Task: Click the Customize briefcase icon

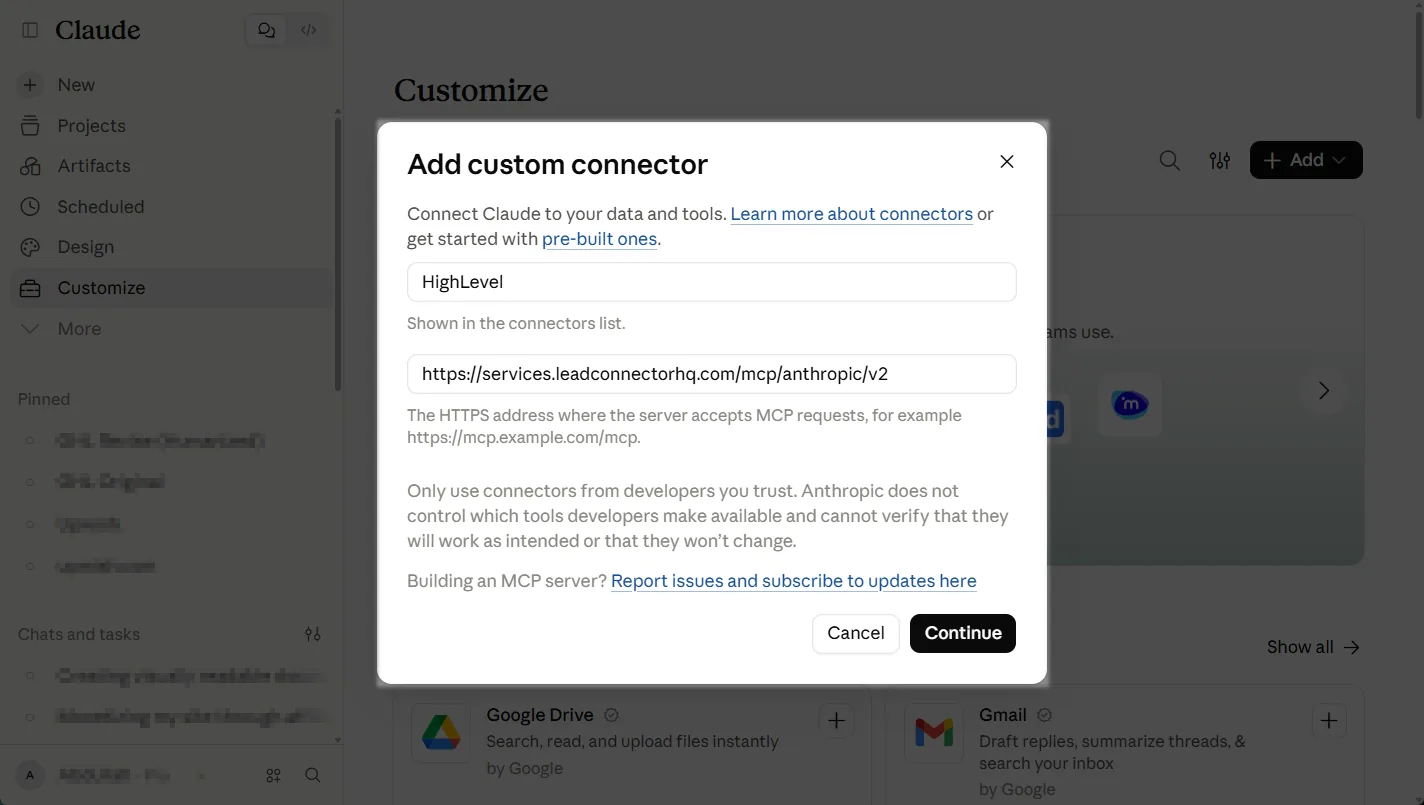Action: (30, 288)
